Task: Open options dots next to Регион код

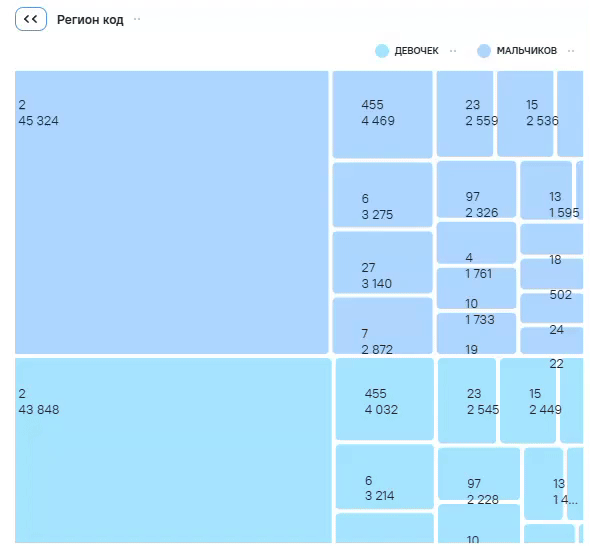Action: pyautogui.click(x=137, y=19)
